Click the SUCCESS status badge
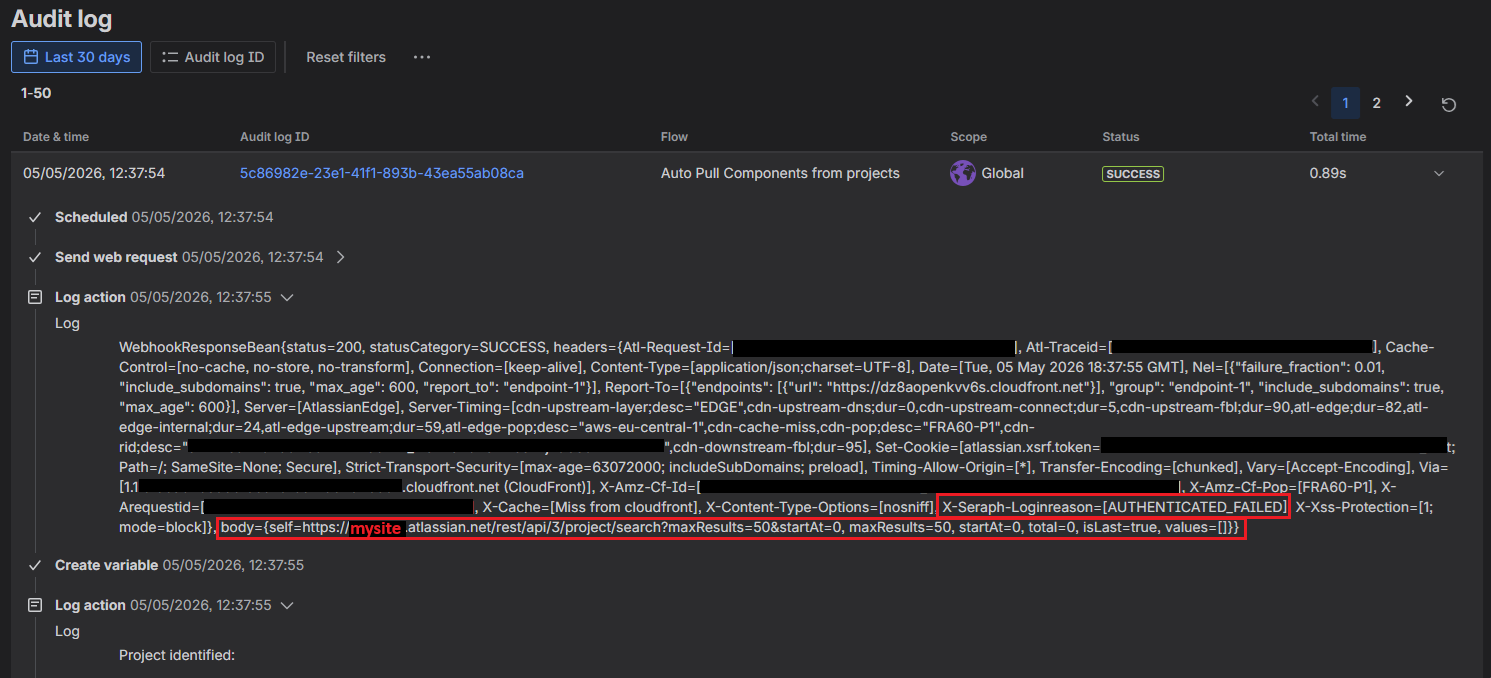Viewport: 1491px width, 678px height. coord(1133,174)
